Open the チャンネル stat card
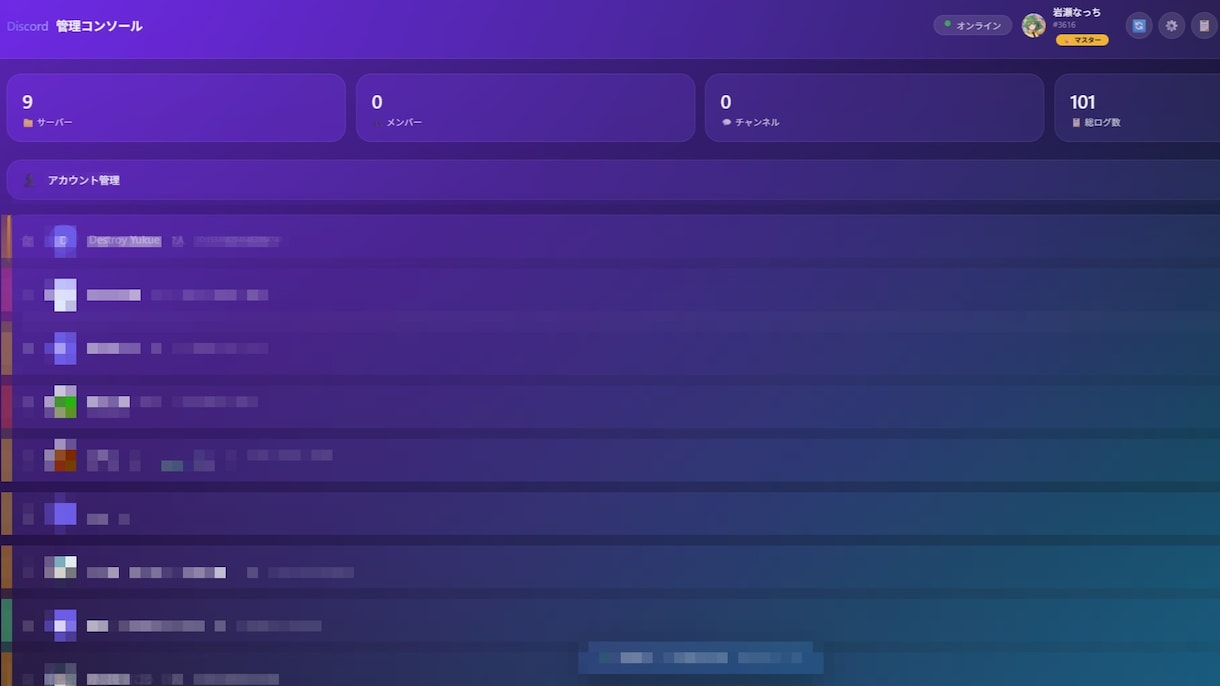Image resolution: width=1220 pixels, height=686 pixels. tap(874, 108)
